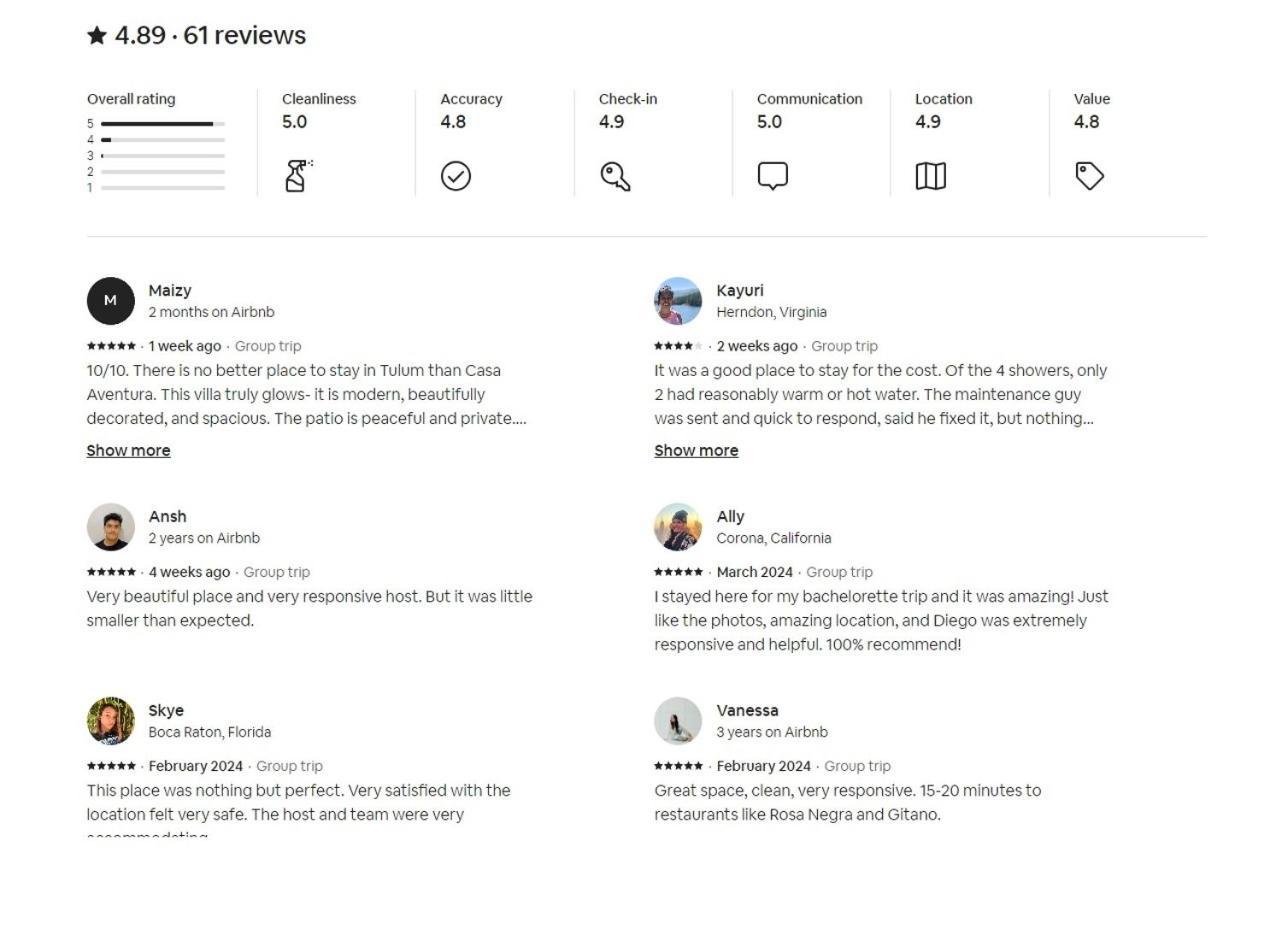The height and width of the screenshot is (947, 1282).
Task: Click the star icon beside 4.89
Action: point(97,36)
